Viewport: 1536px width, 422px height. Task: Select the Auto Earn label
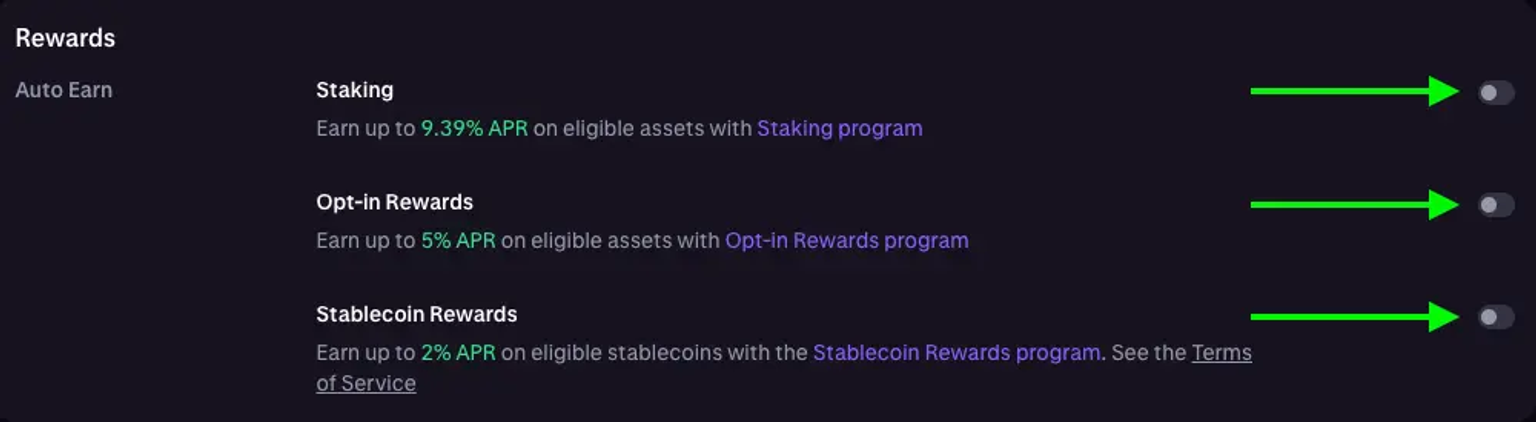click(x=63, y=90)
